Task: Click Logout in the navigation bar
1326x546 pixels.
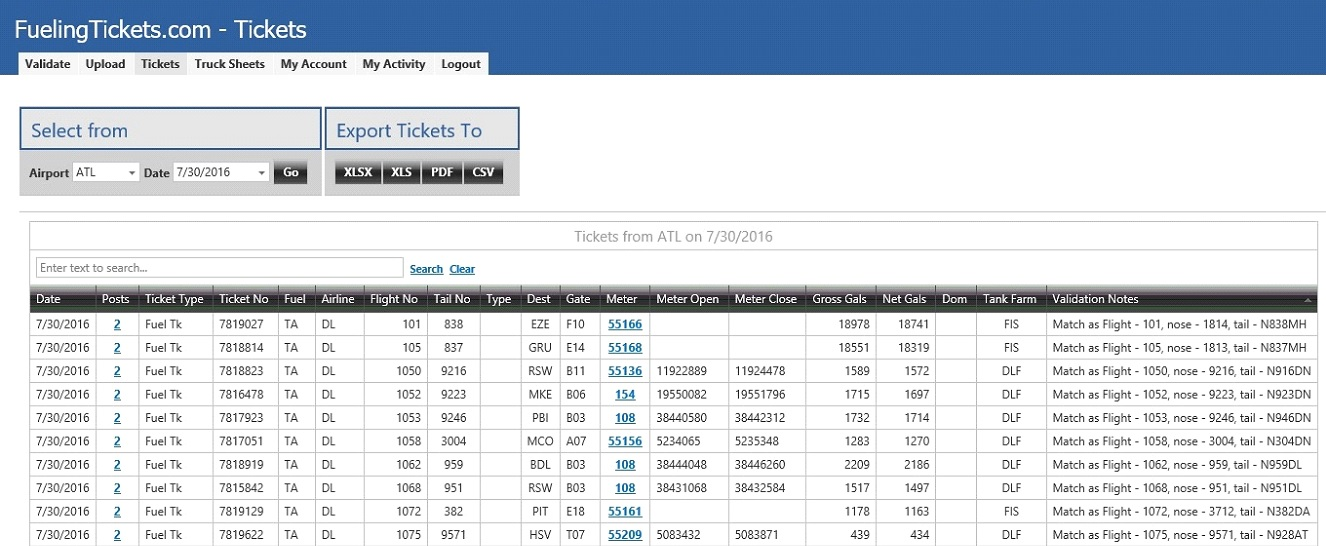Action: [461, 64]
